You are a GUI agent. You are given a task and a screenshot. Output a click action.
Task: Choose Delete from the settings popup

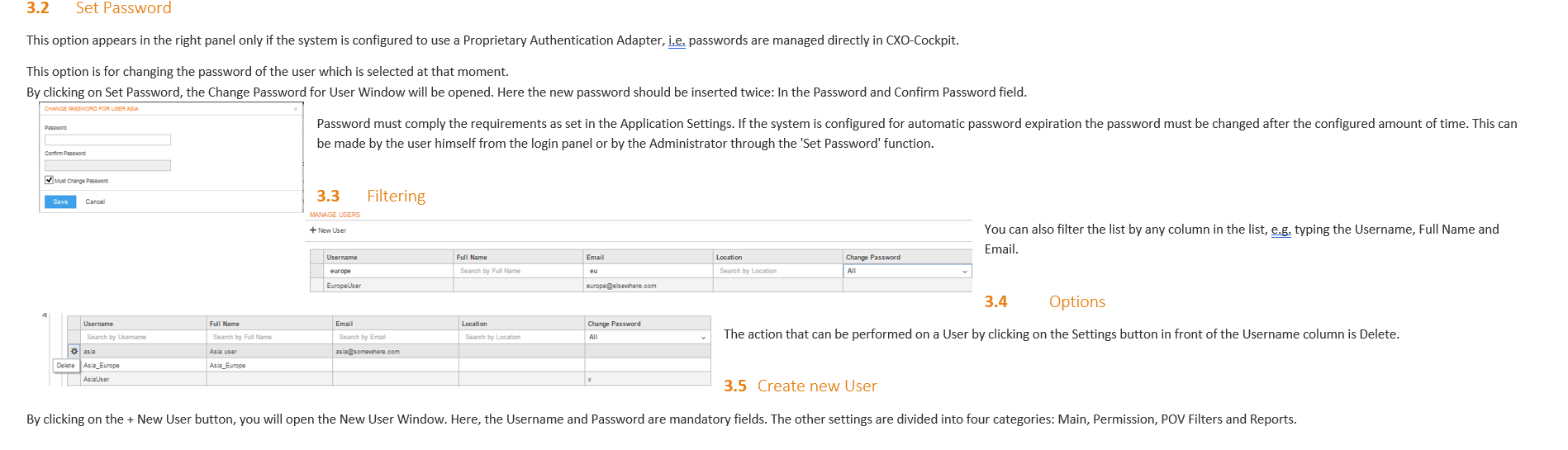[x=66, y=365]
